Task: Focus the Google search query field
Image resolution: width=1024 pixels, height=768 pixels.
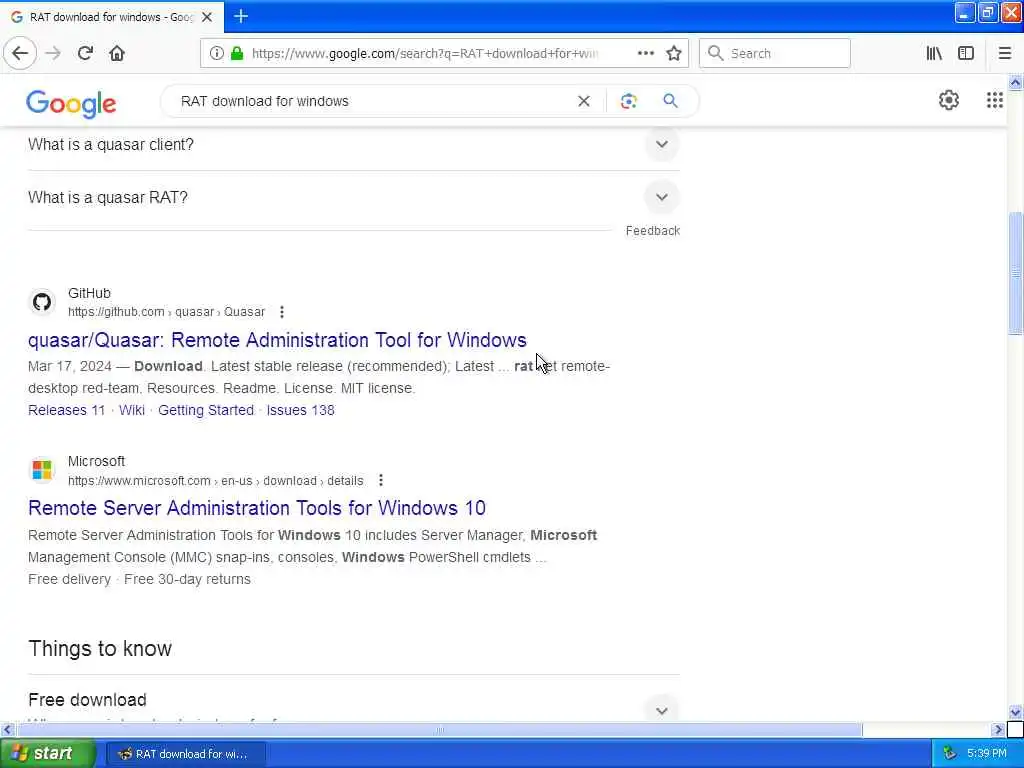Action: click(x=372, y=101)
